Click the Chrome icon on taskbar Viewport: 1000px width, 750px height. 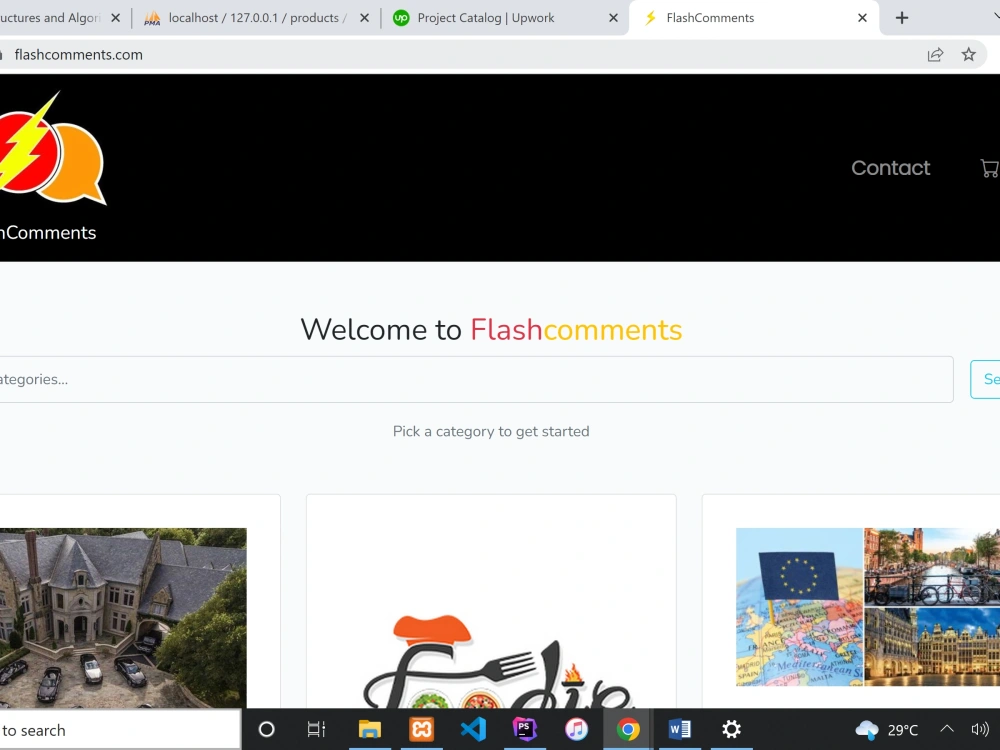pos(628,729)
